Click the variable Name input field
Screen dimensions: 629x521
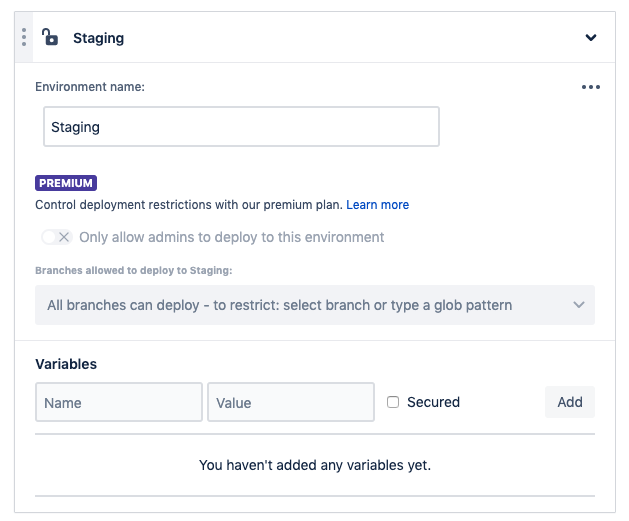pos(119,402)
